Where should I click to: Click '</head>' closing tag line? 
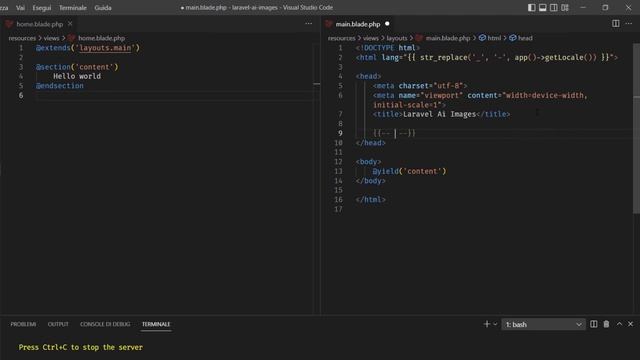pyautogui.click(x=371, y=143)
